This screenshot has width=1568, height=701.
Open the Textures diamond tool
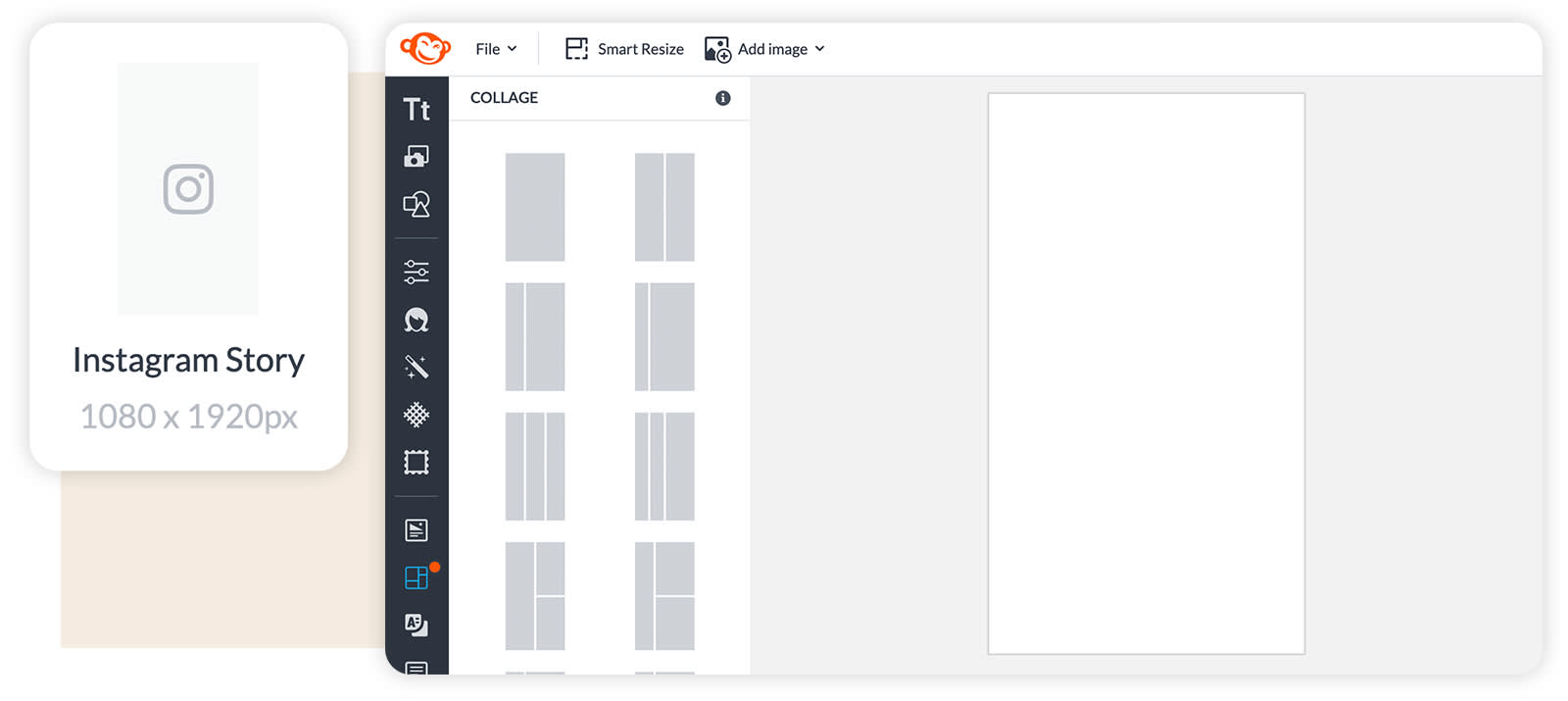pyautogui.click(x=416, y=415)
